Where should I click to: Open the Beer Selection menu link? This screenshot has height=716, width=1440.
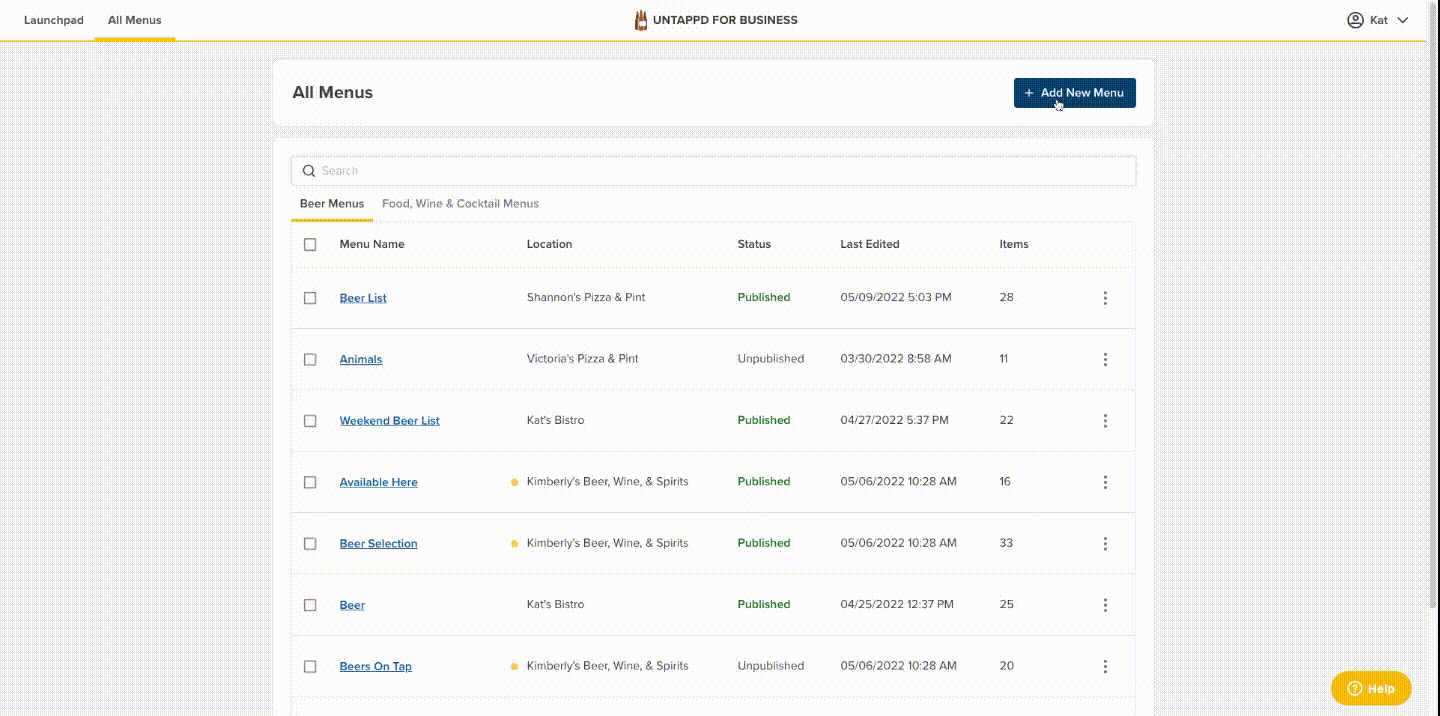379,544
